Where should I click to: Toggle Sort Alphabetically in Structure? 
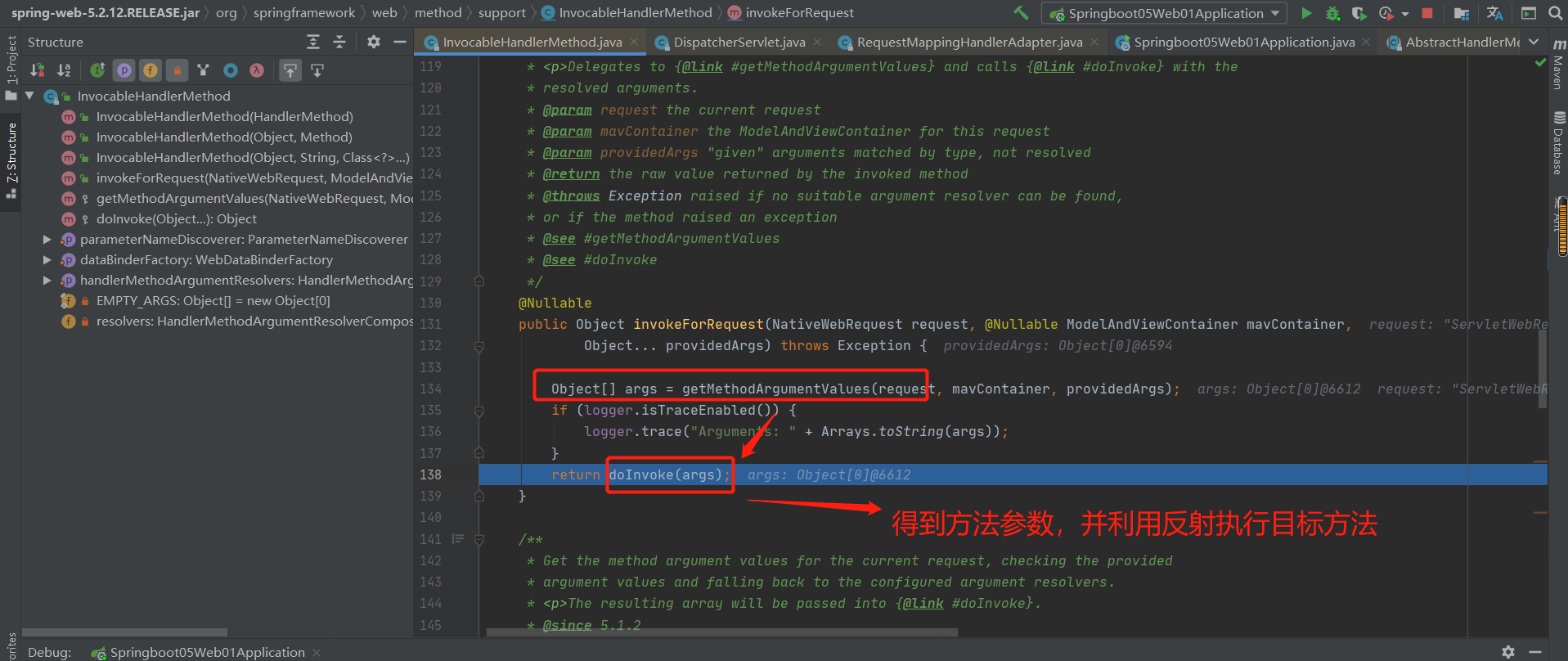[64, 70]
